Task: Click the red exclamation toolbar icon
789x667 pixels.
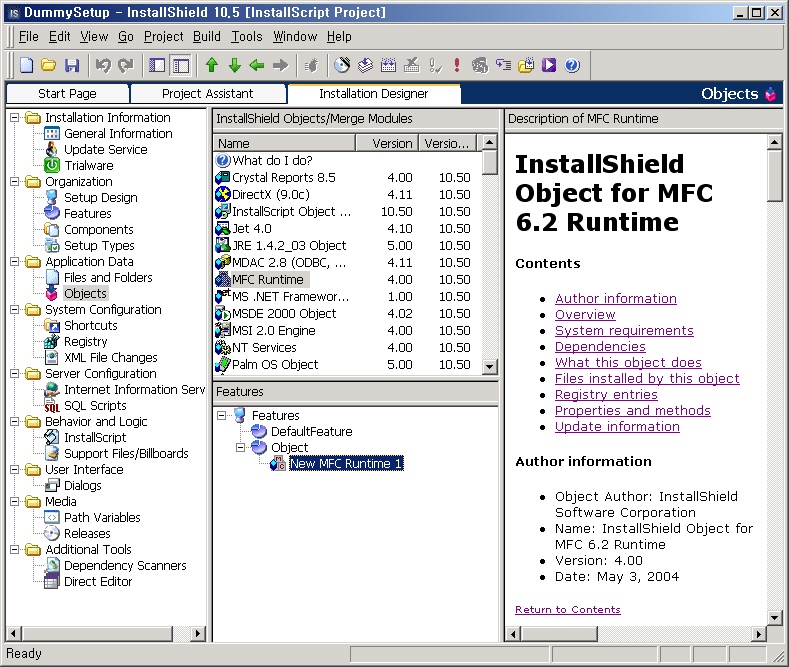Action: pyautogui.click(x=457, y=65)
